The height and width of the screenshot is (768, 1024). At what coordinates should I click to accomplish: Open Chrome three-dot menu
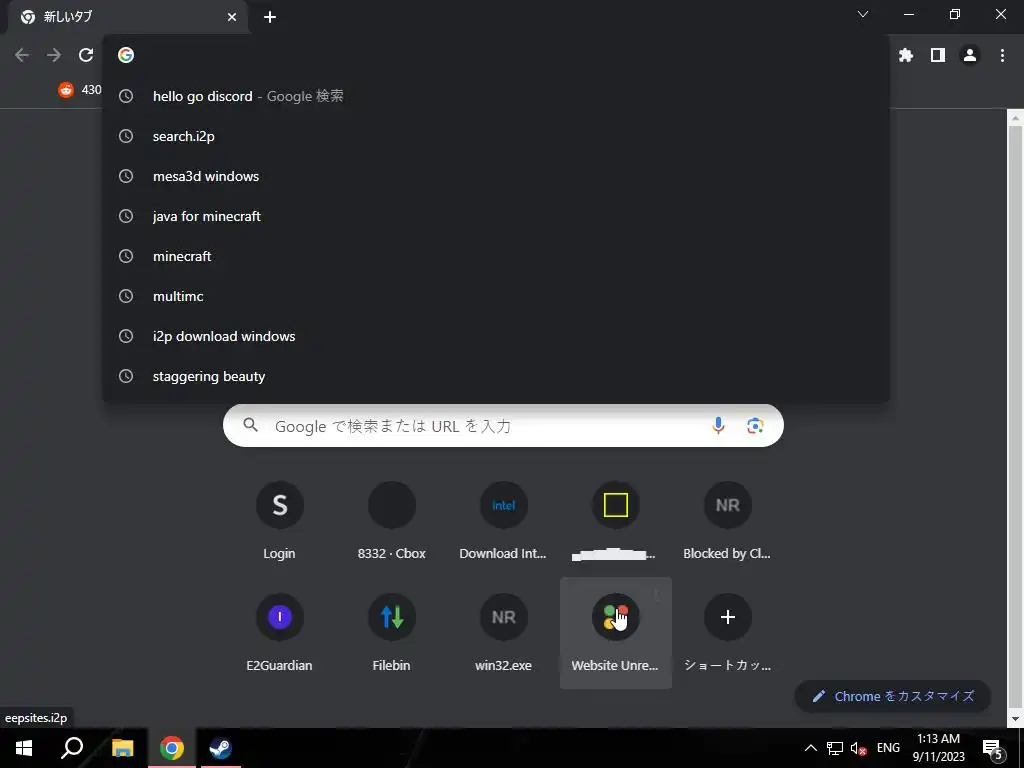pos(1002,56)
